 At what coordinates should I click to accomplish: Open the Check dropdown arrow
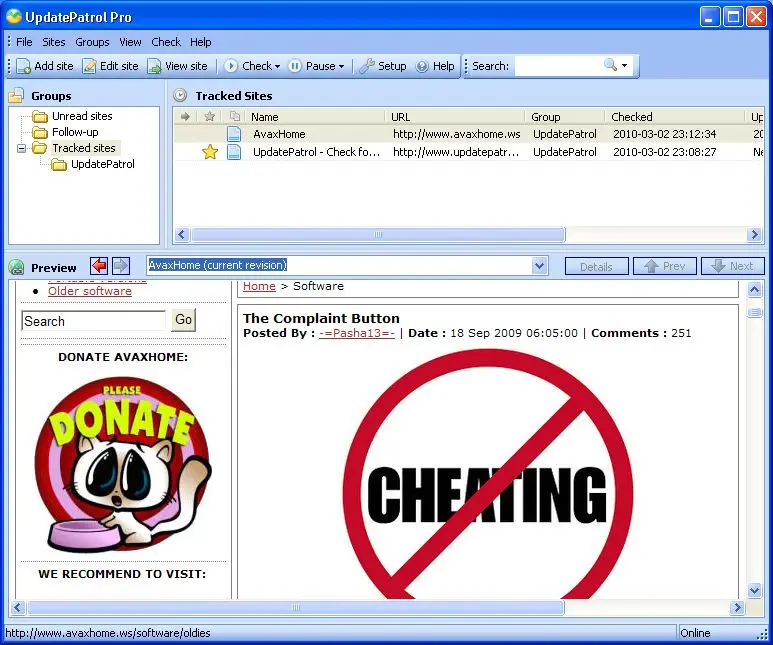[278, 67]
